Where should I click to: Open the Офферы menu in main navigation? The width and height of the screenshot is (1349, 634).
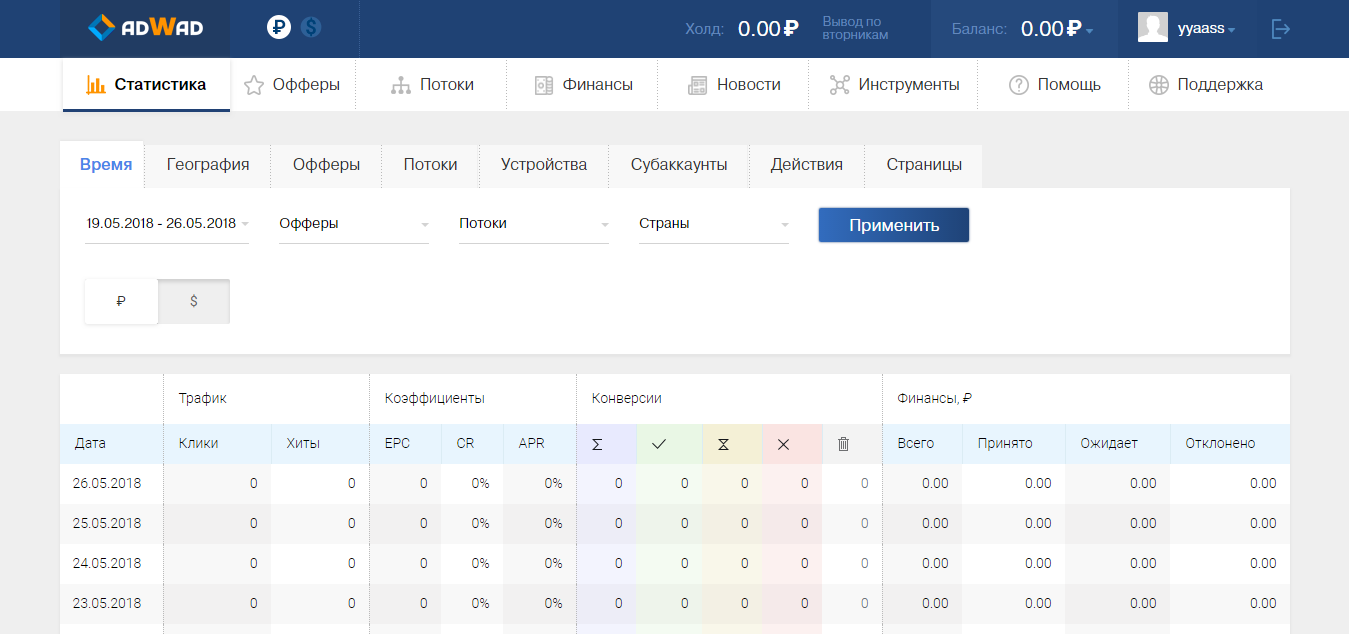click(x=292, y=85)
